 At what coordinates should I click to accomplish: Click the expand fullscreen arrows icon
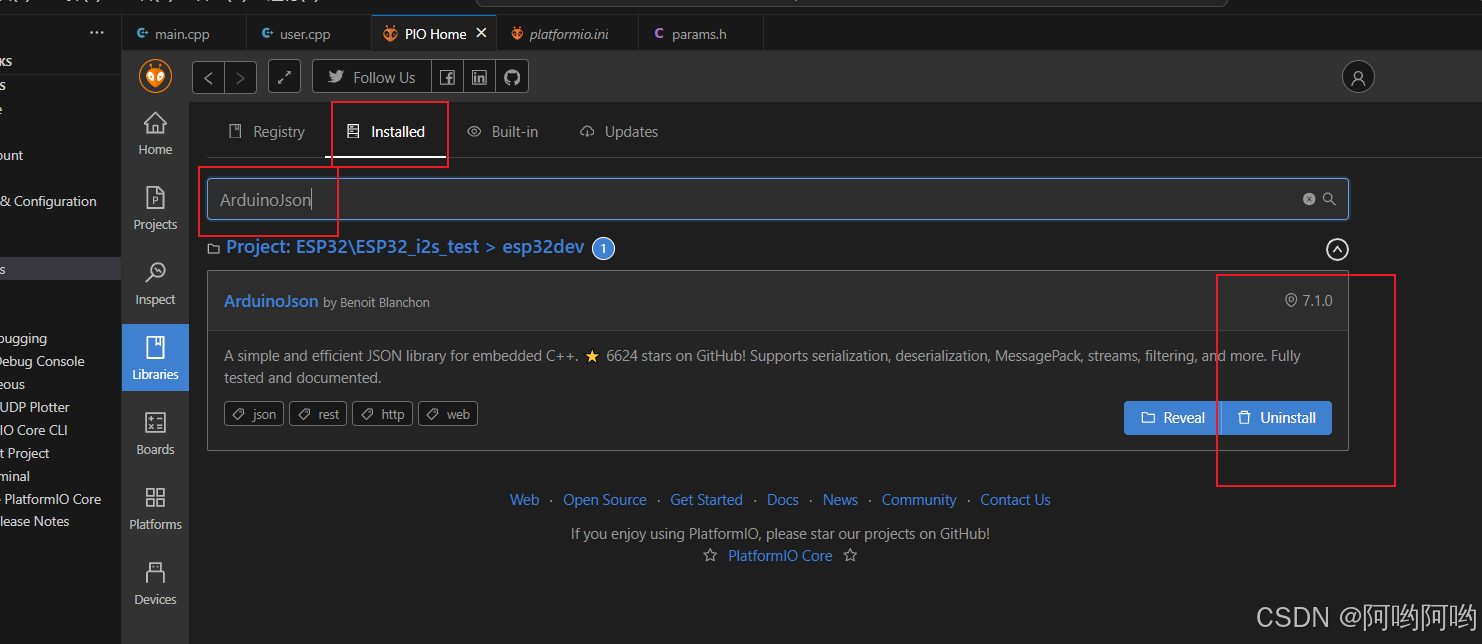tap(285, 77)
